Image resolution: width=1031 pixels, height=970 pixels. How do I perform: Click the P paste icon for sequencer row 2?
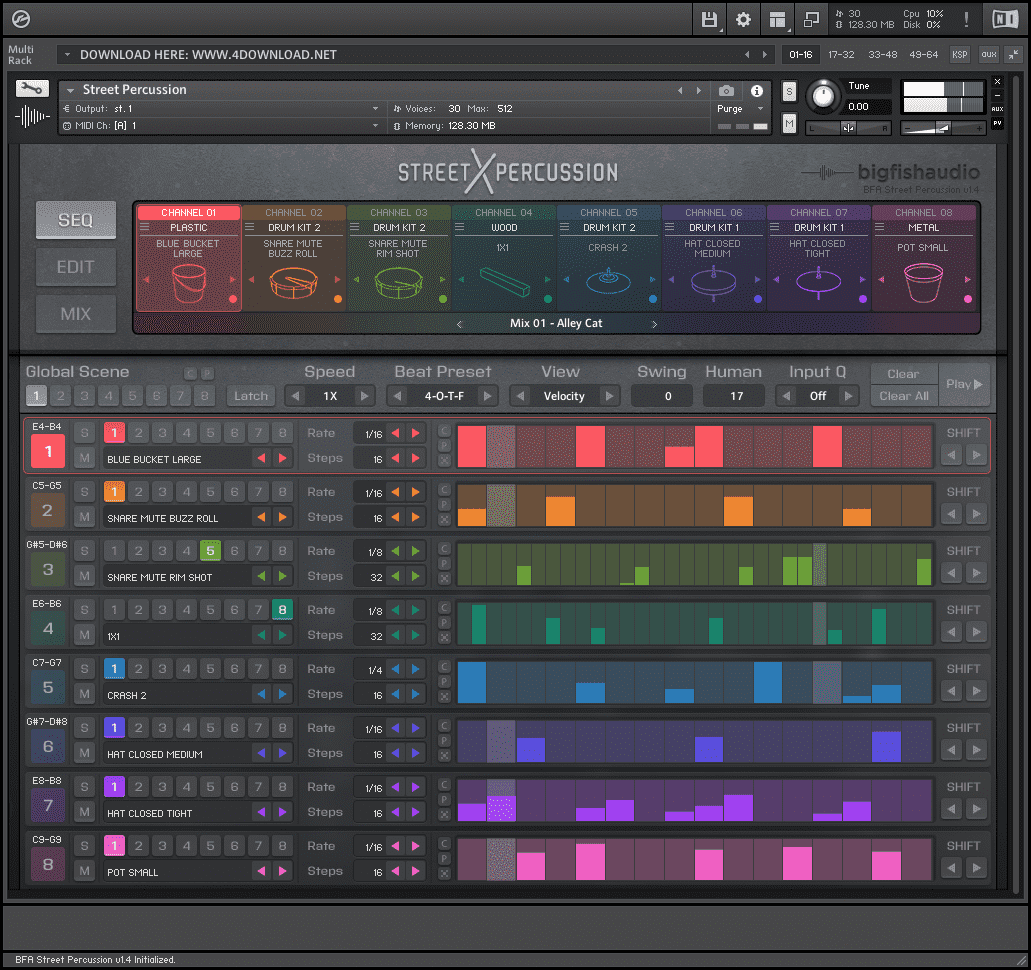444,505
